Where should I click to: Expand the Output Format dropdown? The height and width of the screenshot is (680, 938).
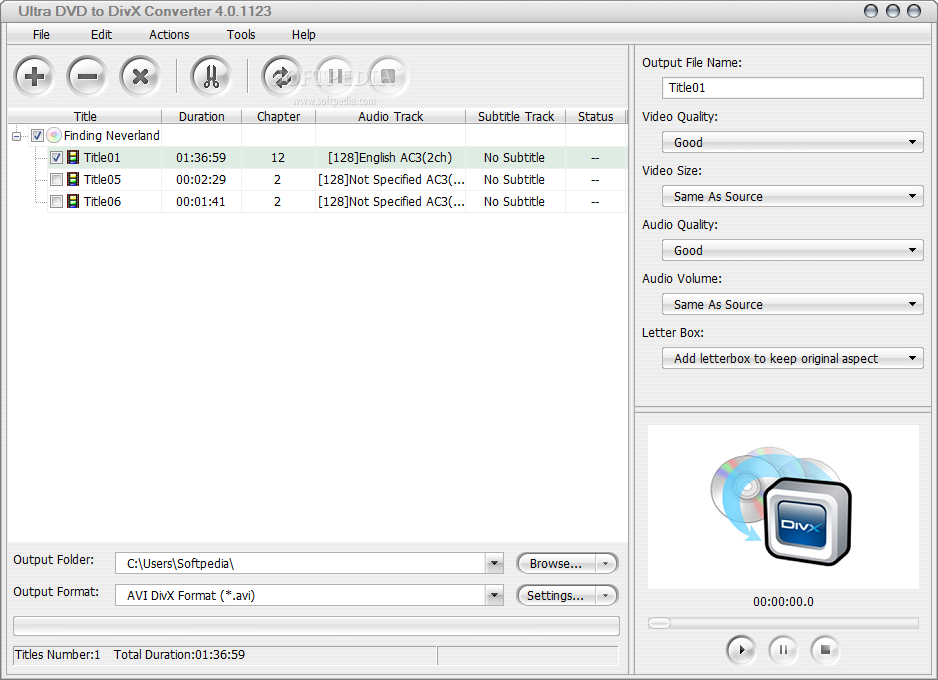click(494, 596)
